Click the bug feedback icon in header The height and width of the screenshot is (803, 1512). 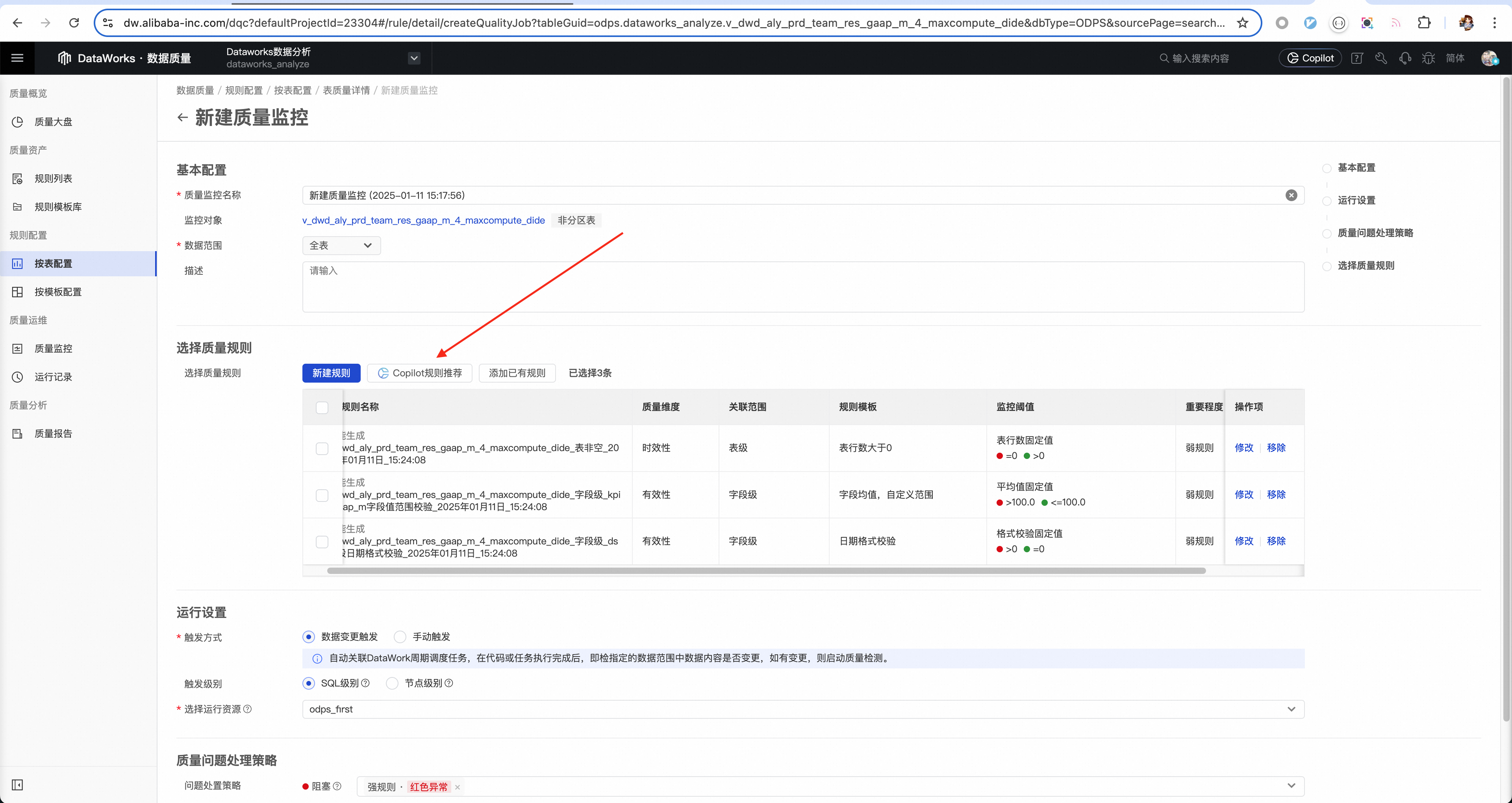pyautogui.click(x=1428, y=58)
